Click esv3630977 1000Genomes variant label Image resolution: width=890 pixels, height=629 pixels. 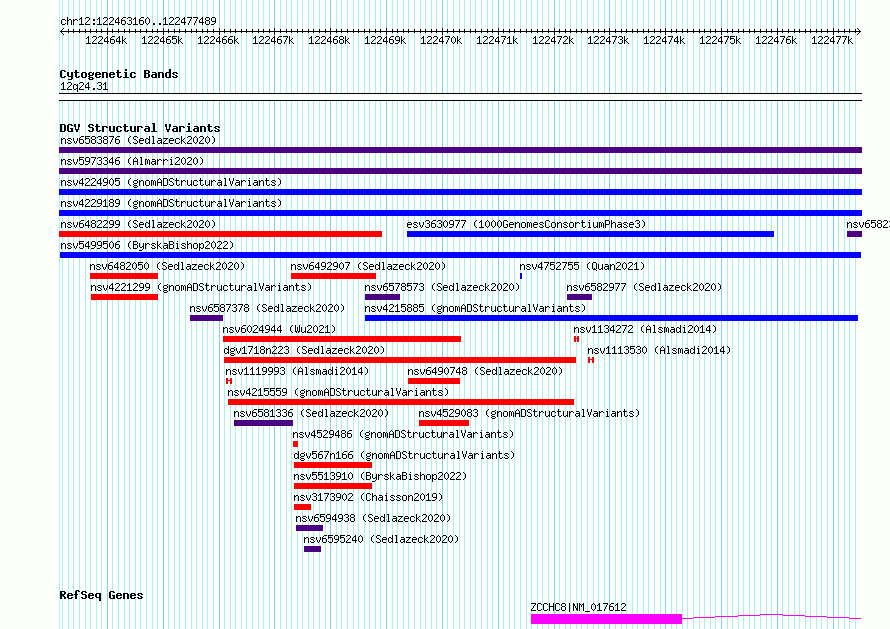[526, 224]
